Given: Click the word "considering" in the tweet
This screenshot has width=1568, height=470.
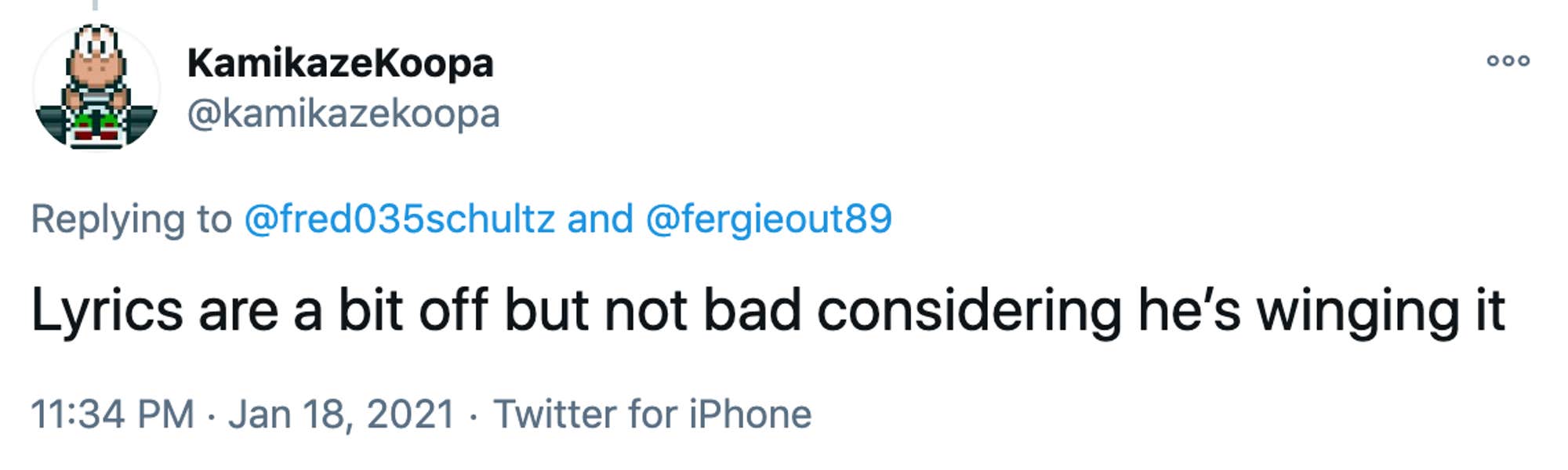Looking at the screenshot, I should point(969,311).
